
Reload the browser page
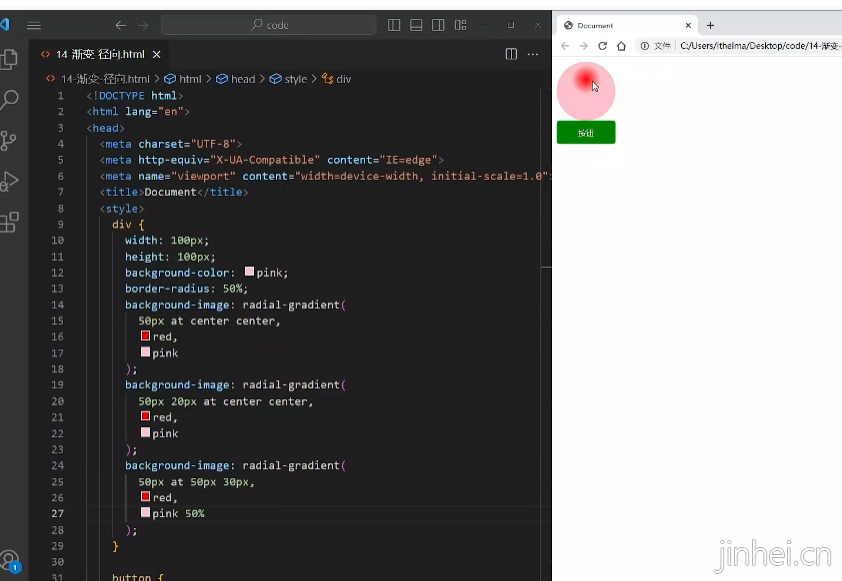click(x=603, y=46)
